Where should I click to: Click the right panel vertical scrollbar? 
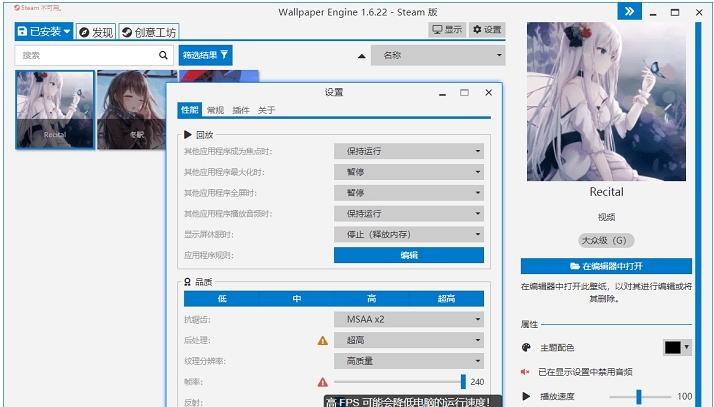[x=698, y=214]
